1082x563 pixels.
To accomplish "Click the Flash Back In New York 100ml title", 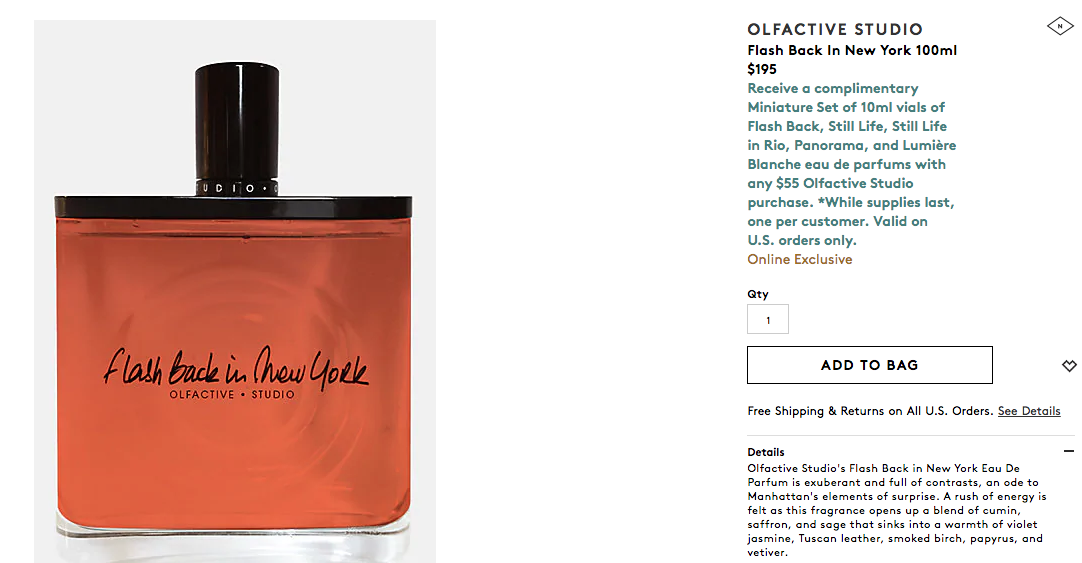I will [852, 50].
